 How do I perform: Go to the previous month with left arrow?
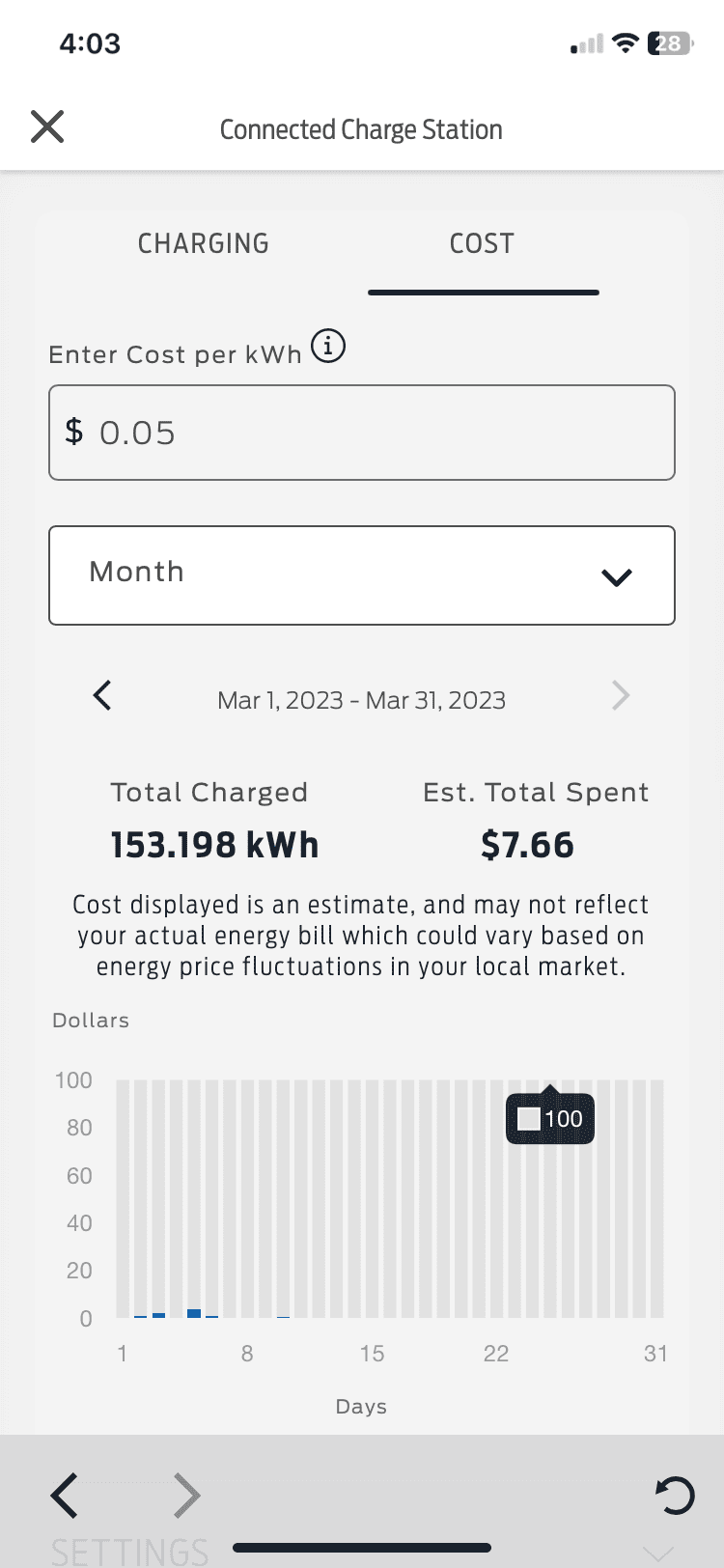(102, 695)
